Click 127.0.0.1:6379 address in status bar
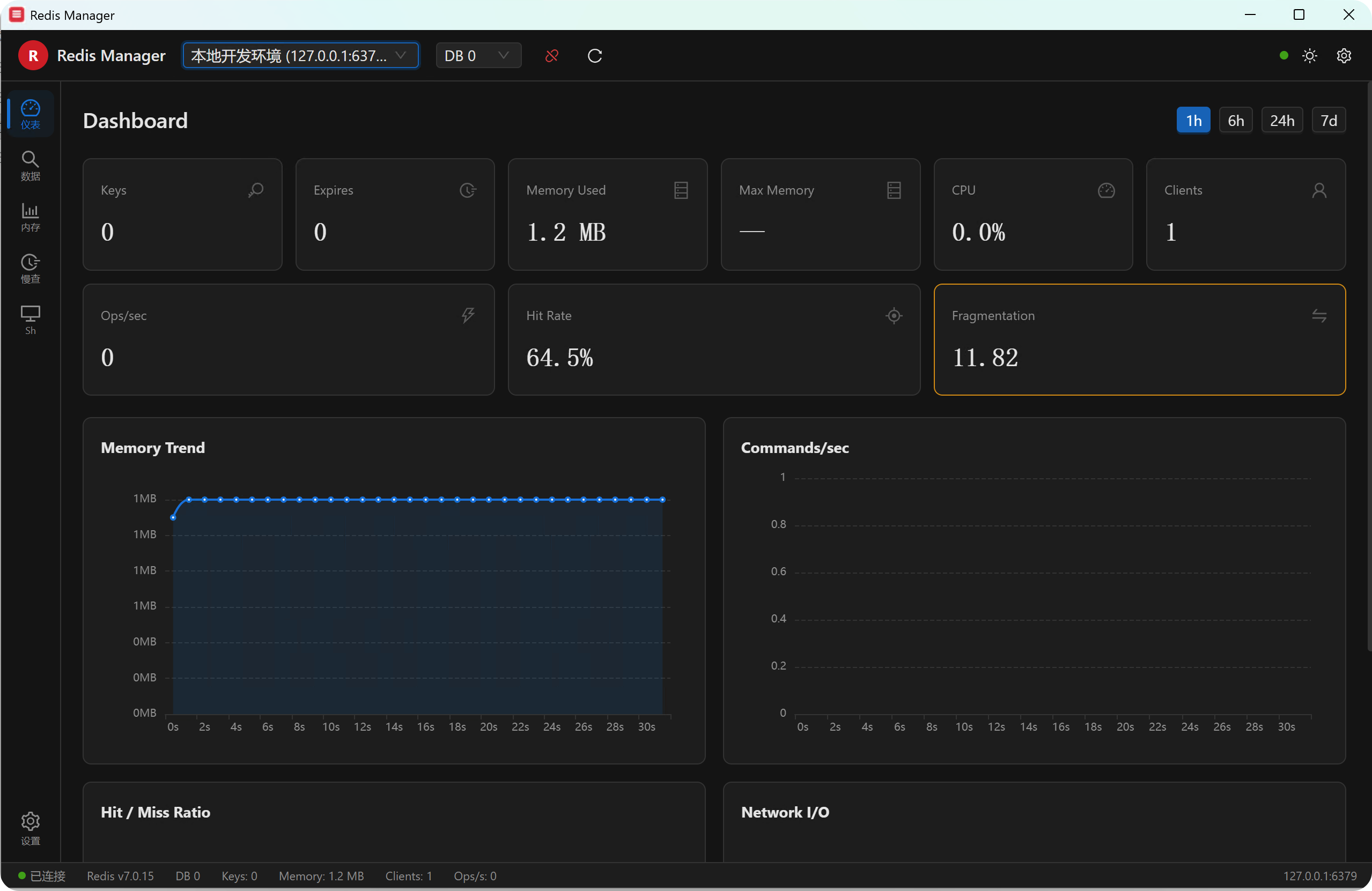Screen dimensions: 1372x891 [x=1319, y=876]
